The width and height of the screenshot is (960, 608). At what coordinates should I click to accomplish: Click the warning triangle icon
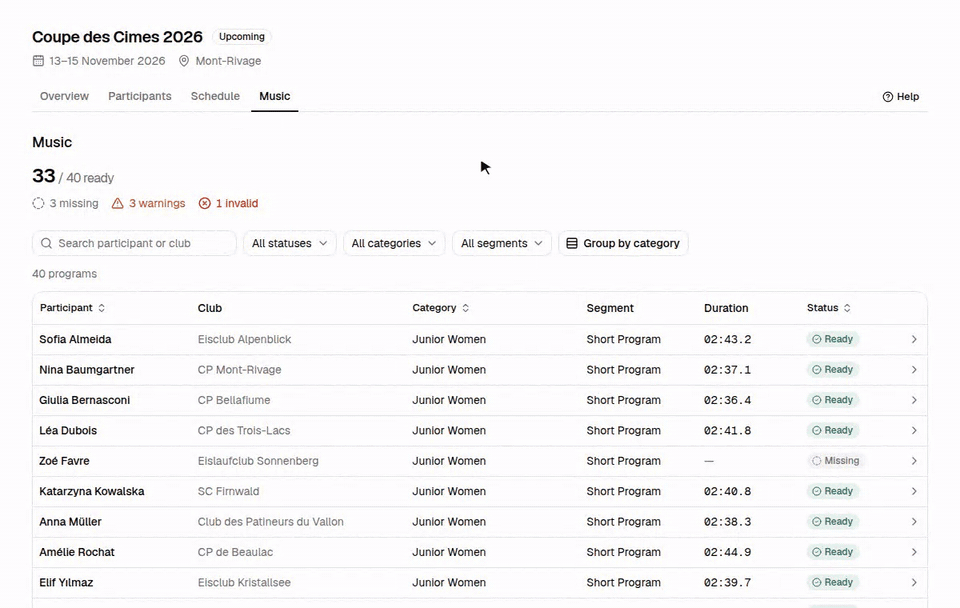[x=118, y=203]
